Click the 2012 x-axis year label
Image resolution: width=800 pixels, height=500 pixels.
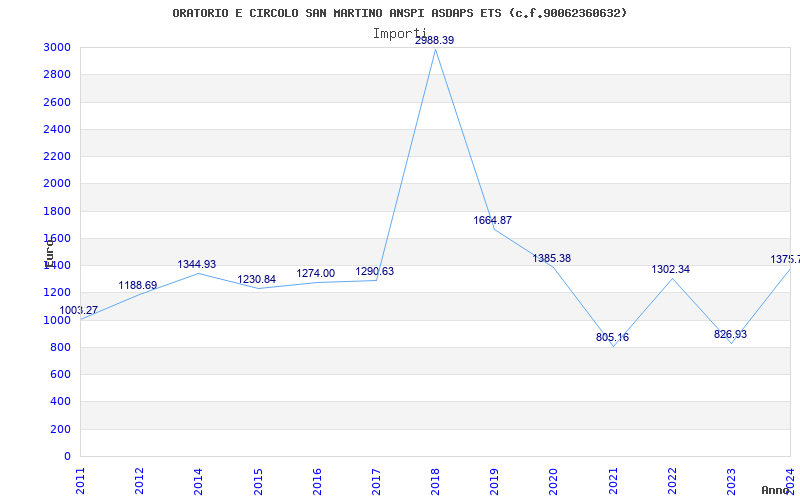coord(139,481)
